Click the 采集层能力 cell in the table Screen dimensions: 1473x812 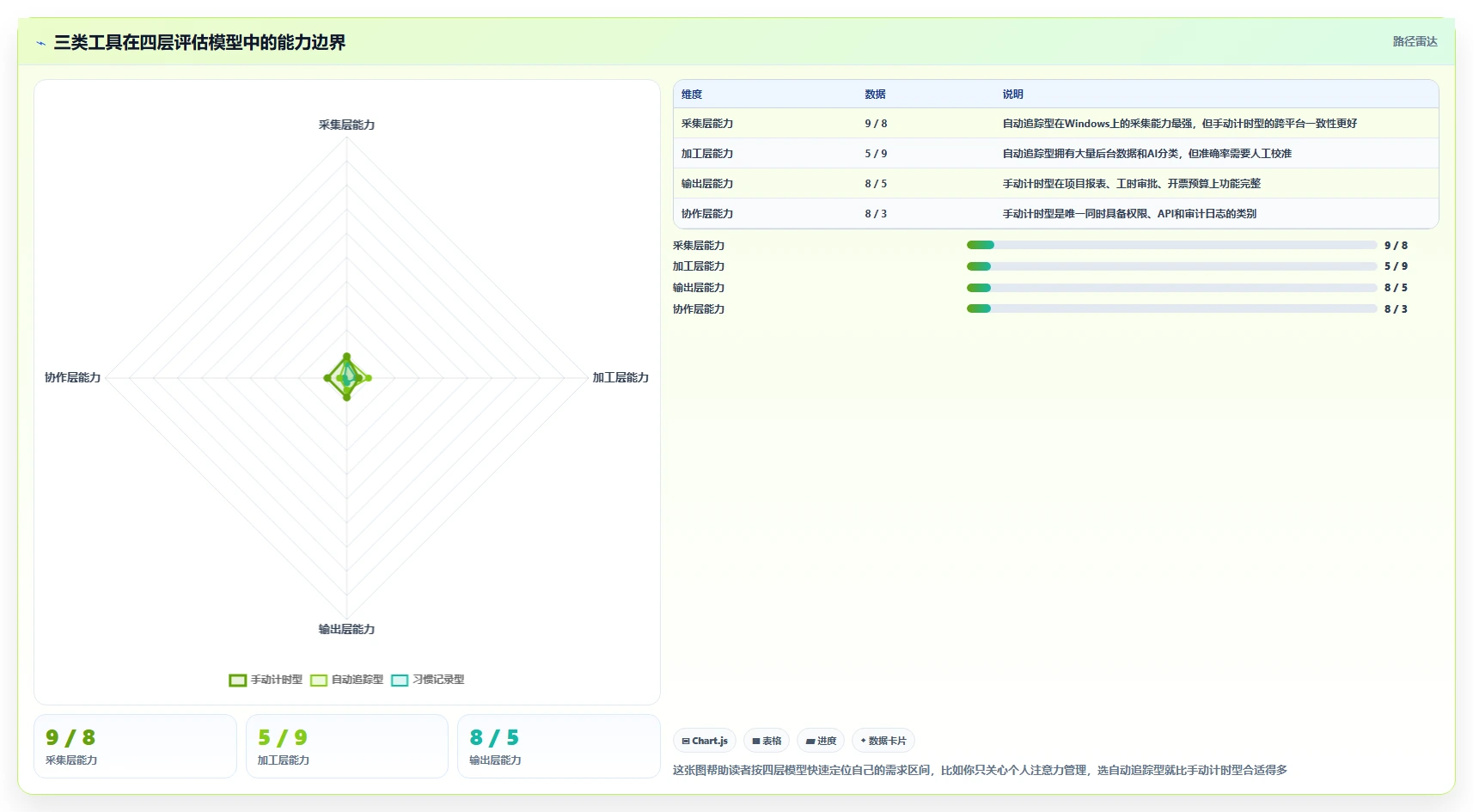[707, 124]
